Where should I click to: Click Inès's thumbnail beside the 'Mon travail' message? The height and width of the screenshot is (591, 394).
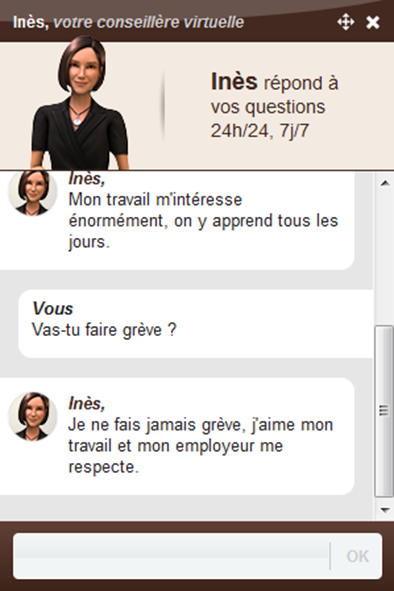33,192
